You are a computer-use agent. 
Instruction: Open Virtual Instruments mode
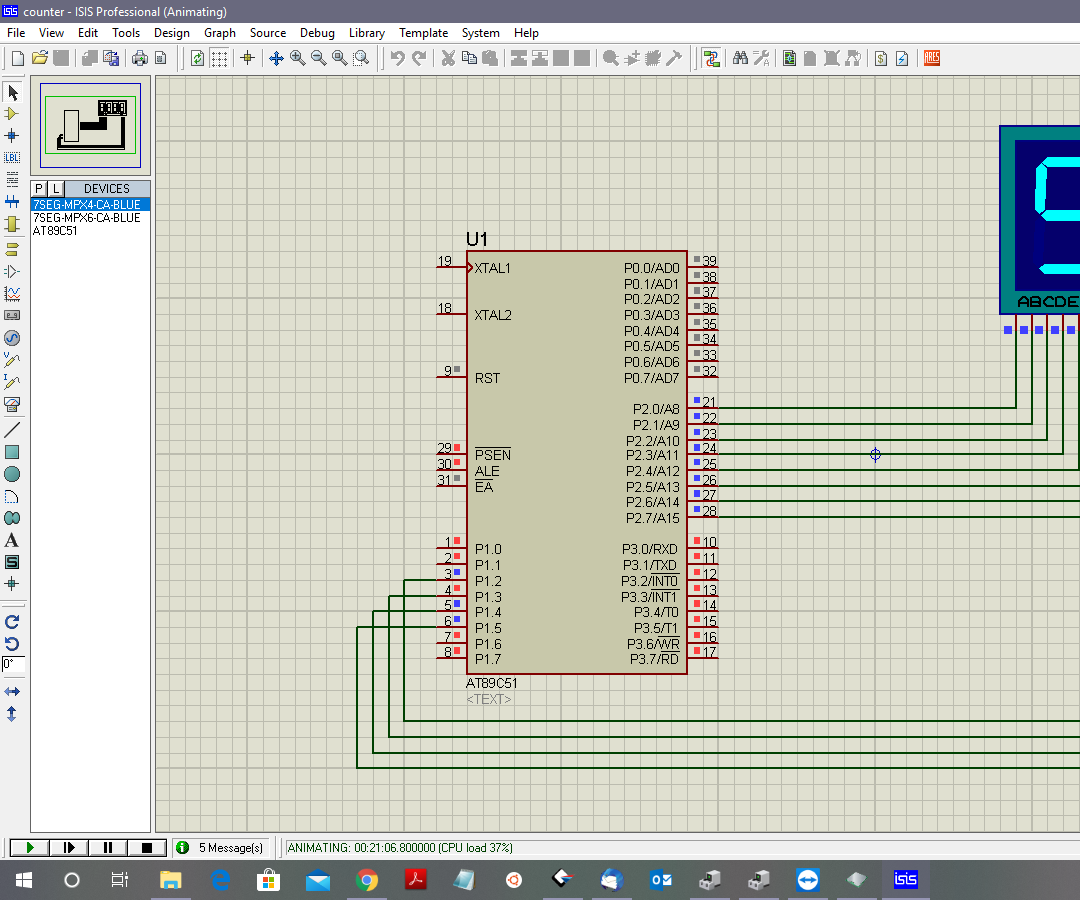click(12, 404)
